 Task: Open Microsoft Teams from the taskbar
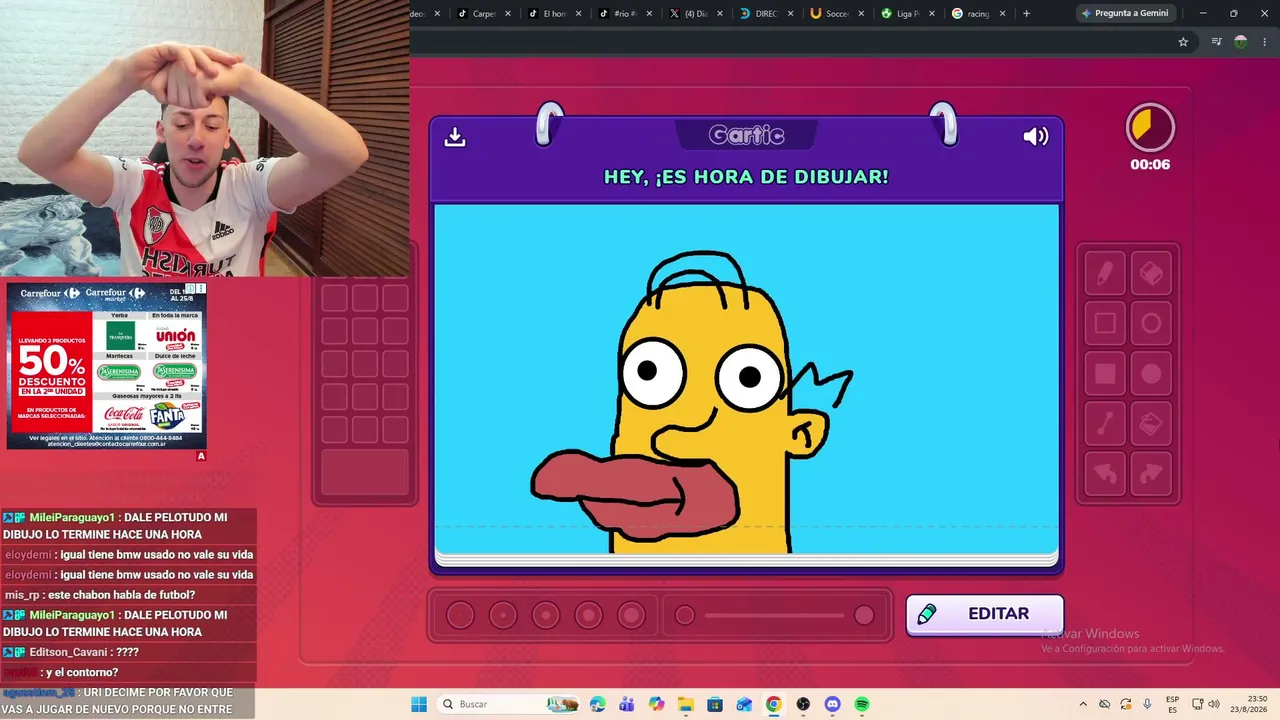tap(627, 704)
